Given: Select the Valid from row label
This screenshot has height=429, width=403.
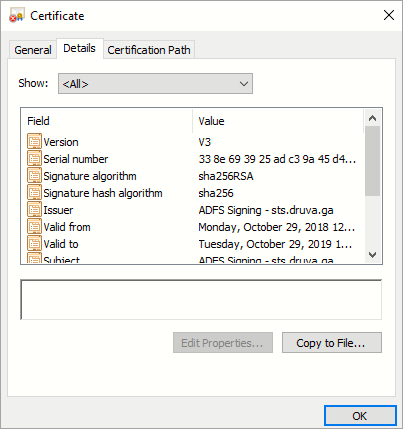Looking at the screenshot, I should click(x=67, y=227).
